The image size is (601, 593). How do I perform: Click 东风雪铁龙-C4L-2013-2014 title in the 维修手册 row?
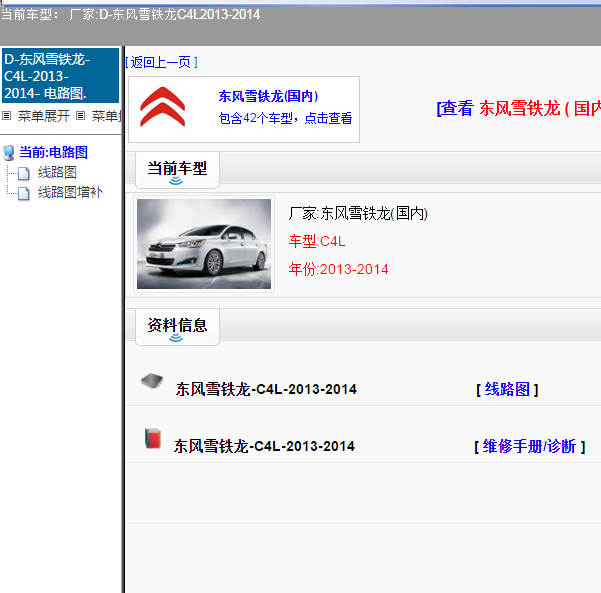tap(264, 446)
